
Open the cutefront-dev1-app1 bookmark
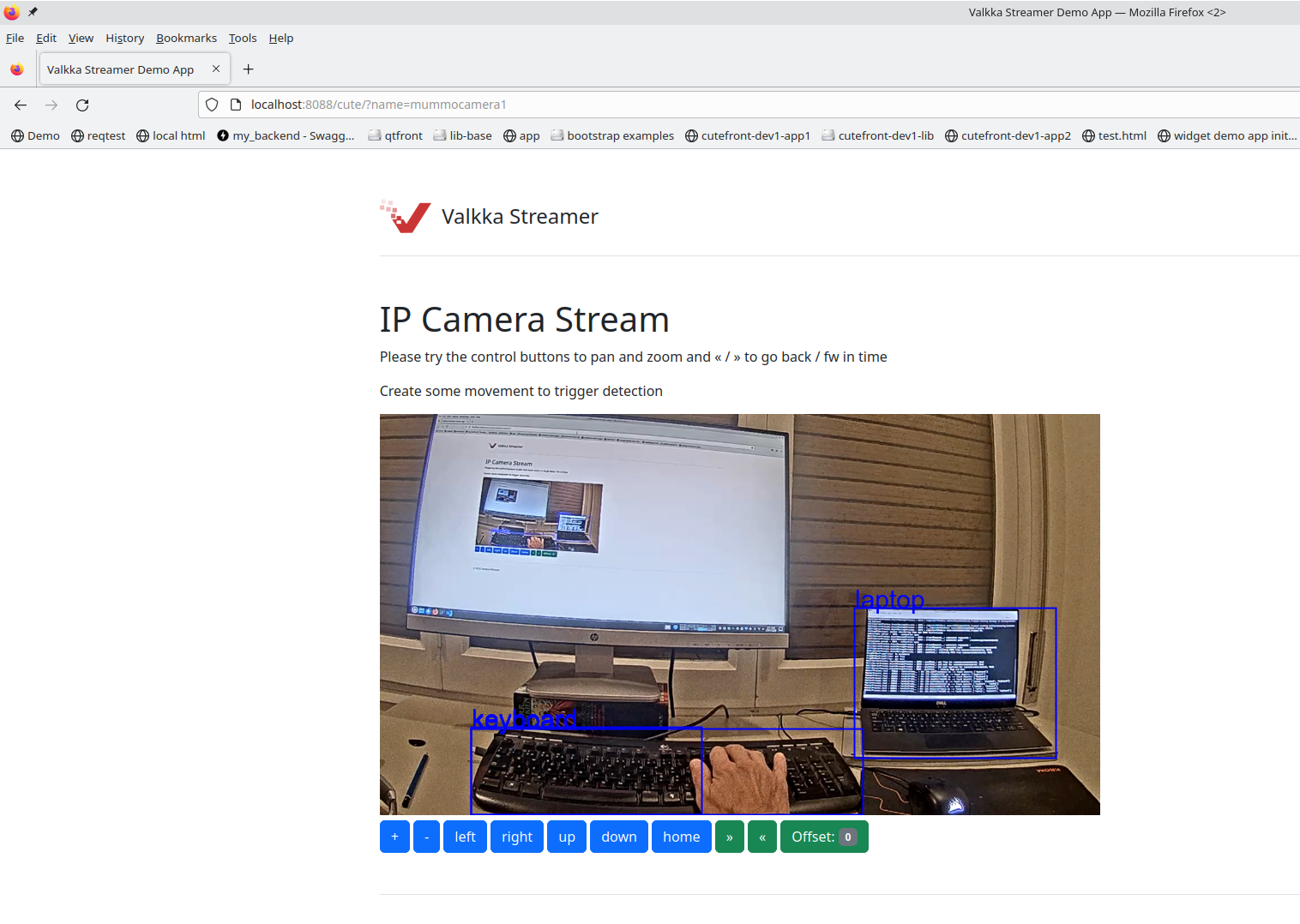748,135
